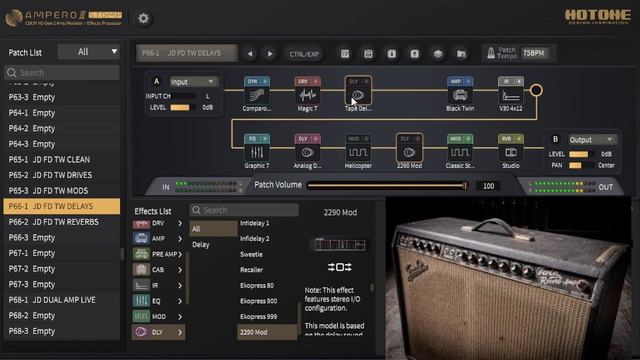
Task: Select the All filter in effects list
Action: click(213, 229)
